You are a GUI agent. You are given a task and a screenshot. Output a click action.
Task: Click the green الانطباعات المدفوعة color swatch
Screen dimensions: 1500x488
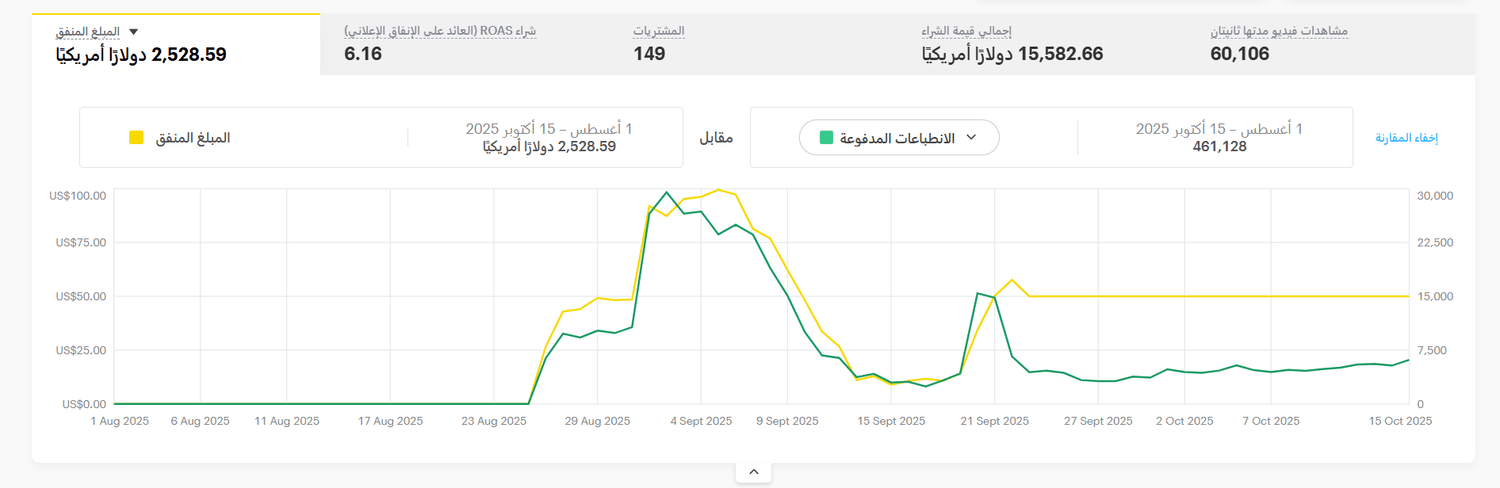826,137
